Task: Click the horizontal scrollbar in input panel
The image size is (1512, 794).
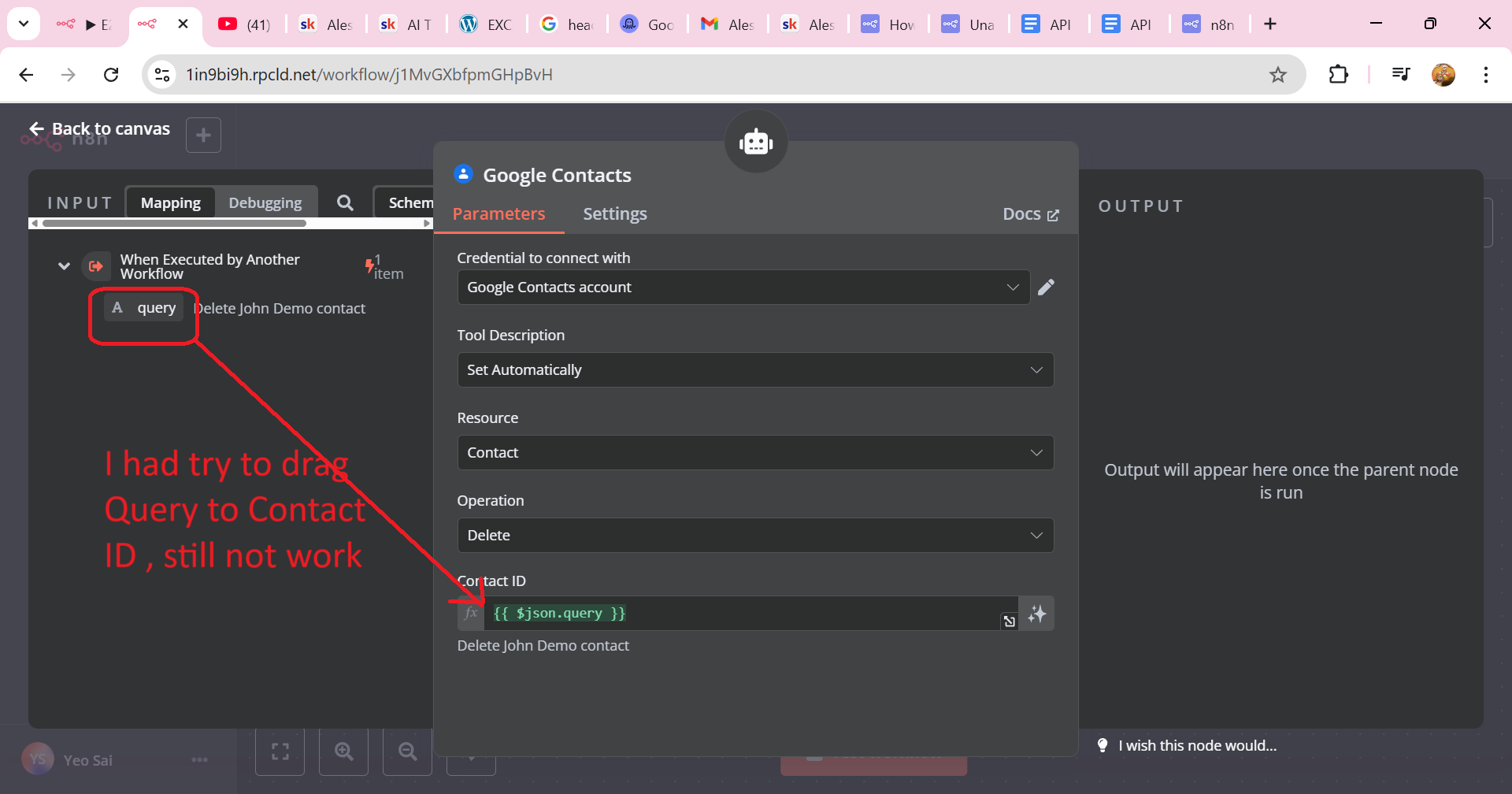Action: (x=174, y=223)
